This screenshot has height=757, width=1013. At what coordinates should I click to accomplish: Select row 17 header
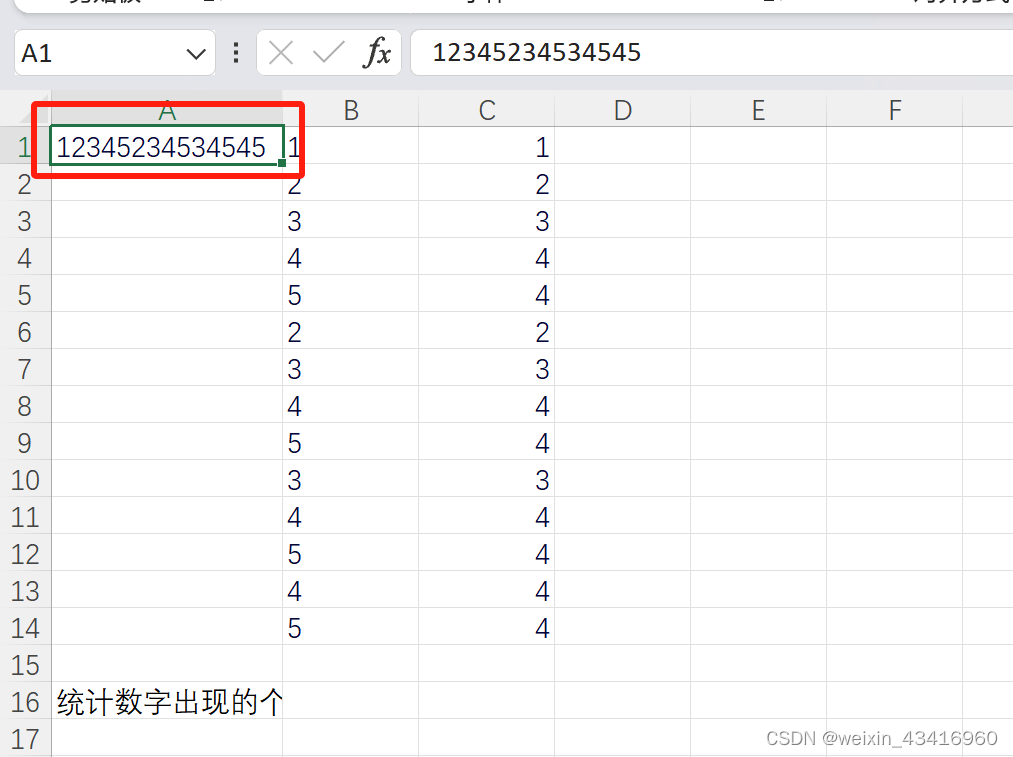[25, 739]
